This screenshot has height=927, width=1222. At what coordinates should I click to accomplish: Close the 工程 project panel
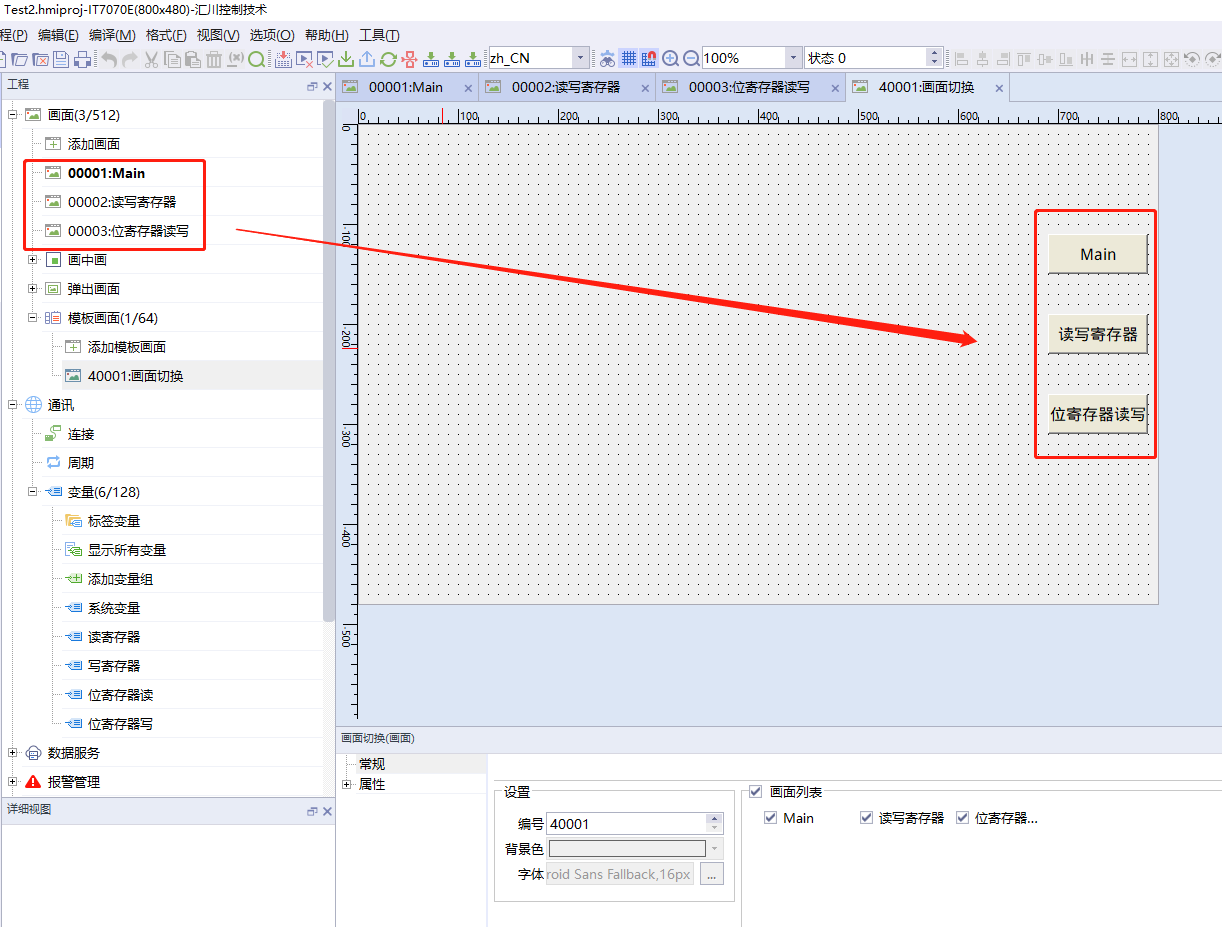327,87
